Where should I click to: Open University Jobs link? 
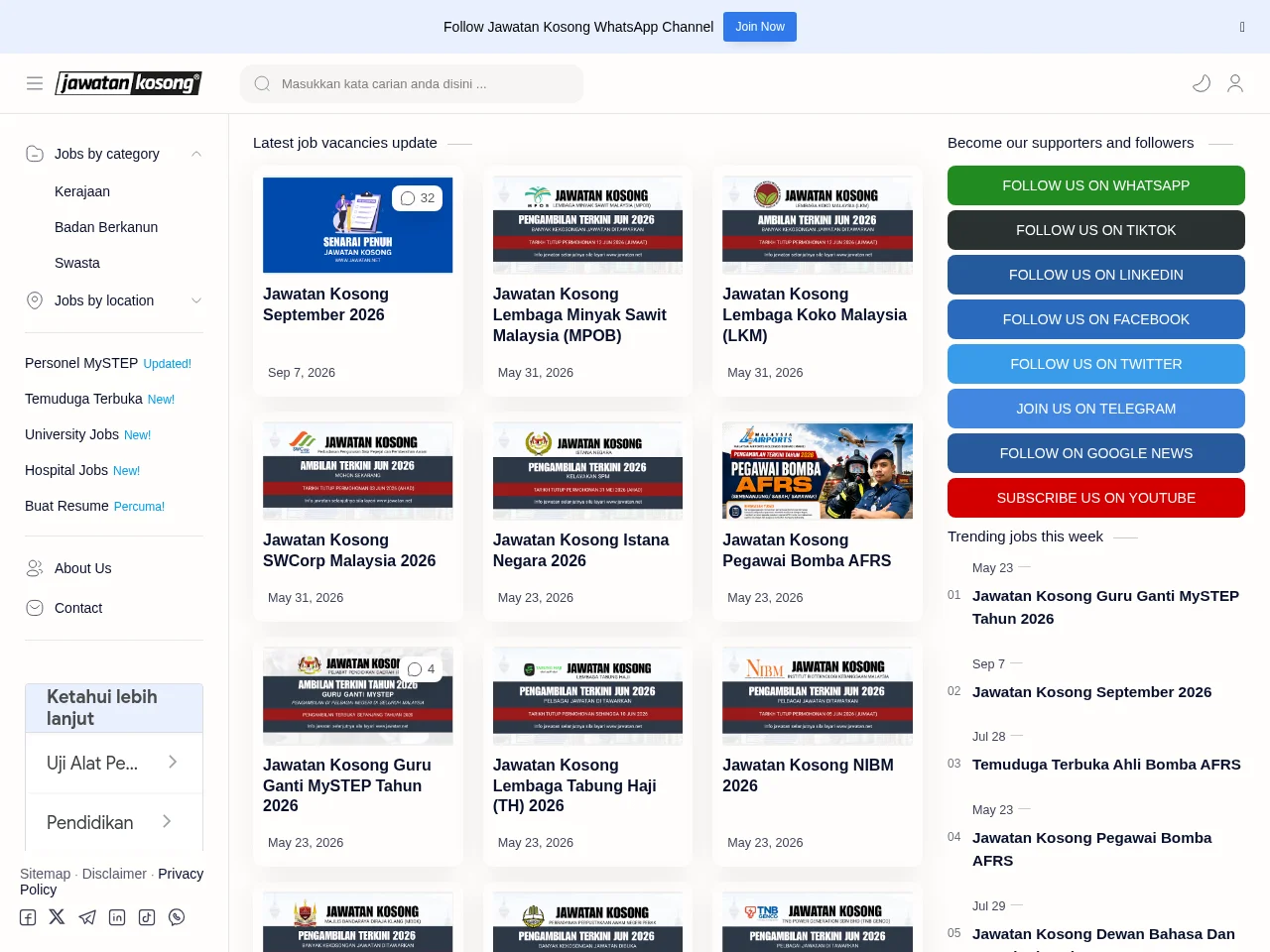pos(71,434)
